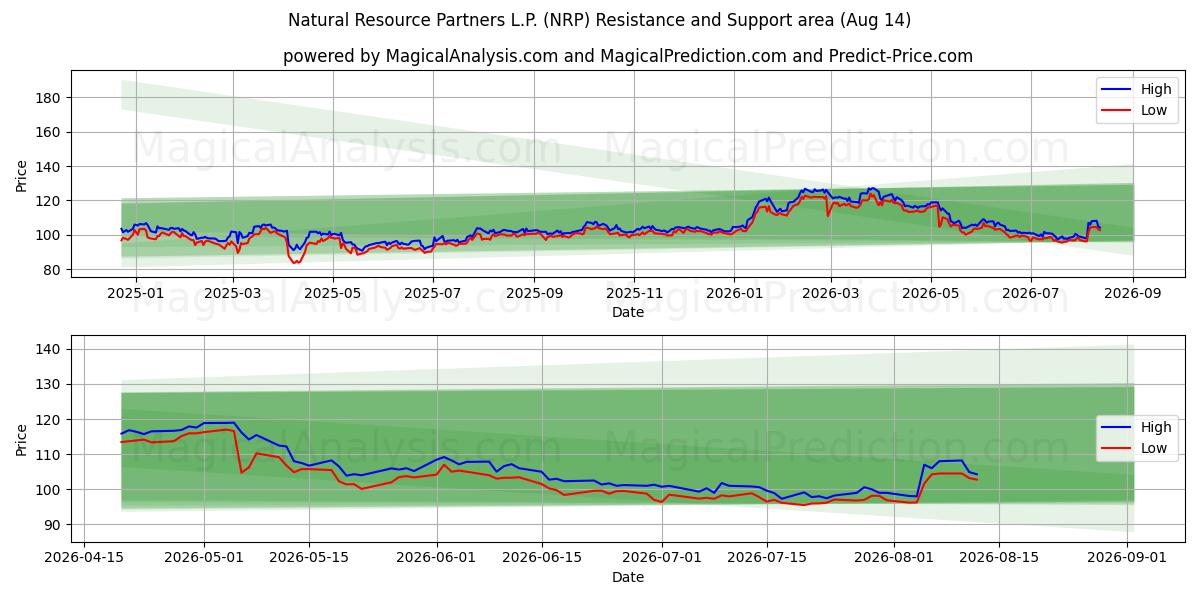Click the '2026-03' date tick label
Screen dimensions: 1200x600
coord(831,294)
